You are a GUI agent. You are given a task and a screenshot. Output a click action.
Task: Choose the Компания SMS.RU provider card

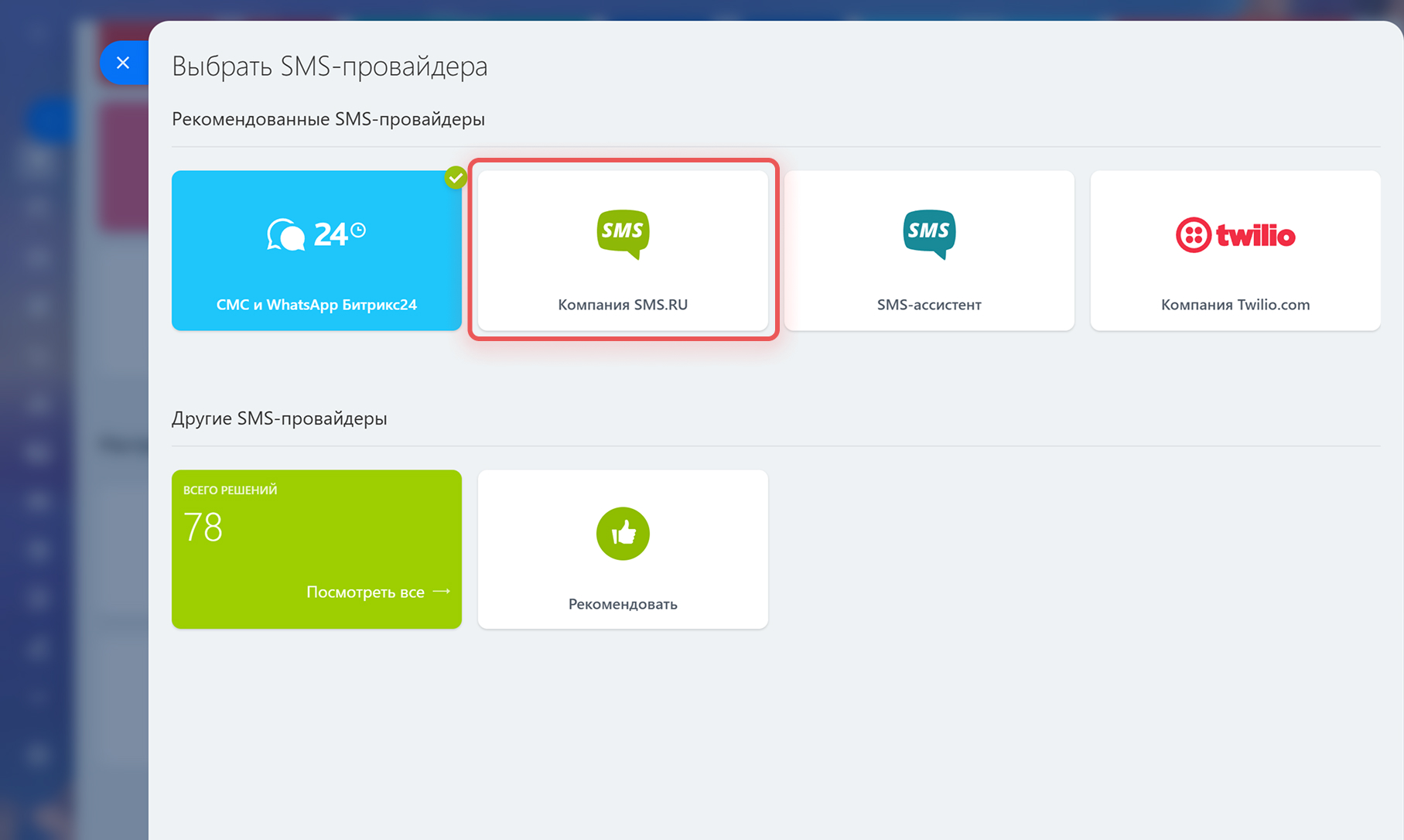click(x=623, y=251)
